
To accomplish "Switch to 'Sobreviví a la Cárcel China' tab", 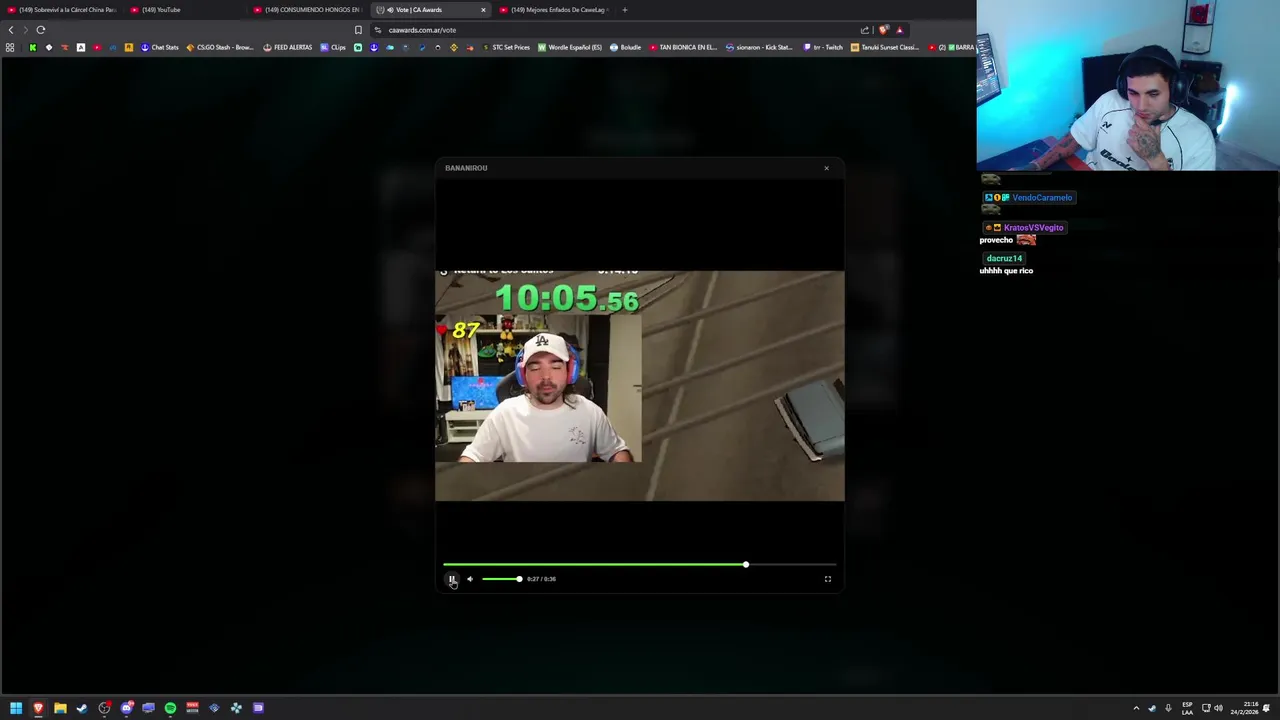I will click(x=62, y=10).
